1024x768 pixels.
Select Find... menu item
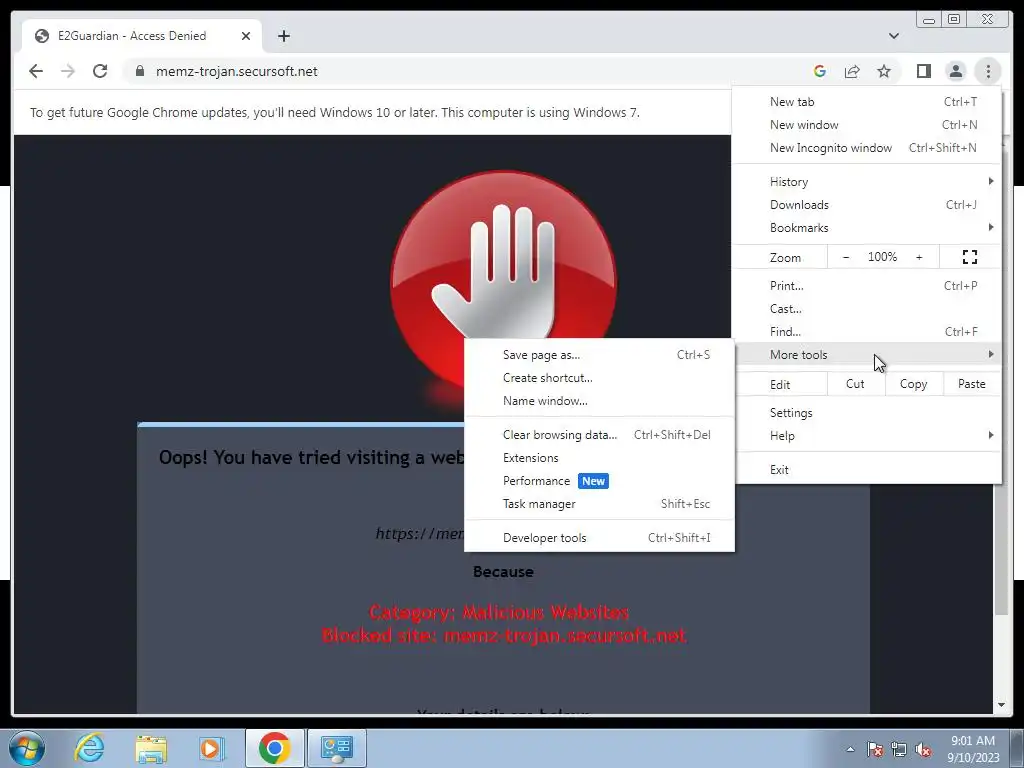pyautogui.click(x=867, y=332)
